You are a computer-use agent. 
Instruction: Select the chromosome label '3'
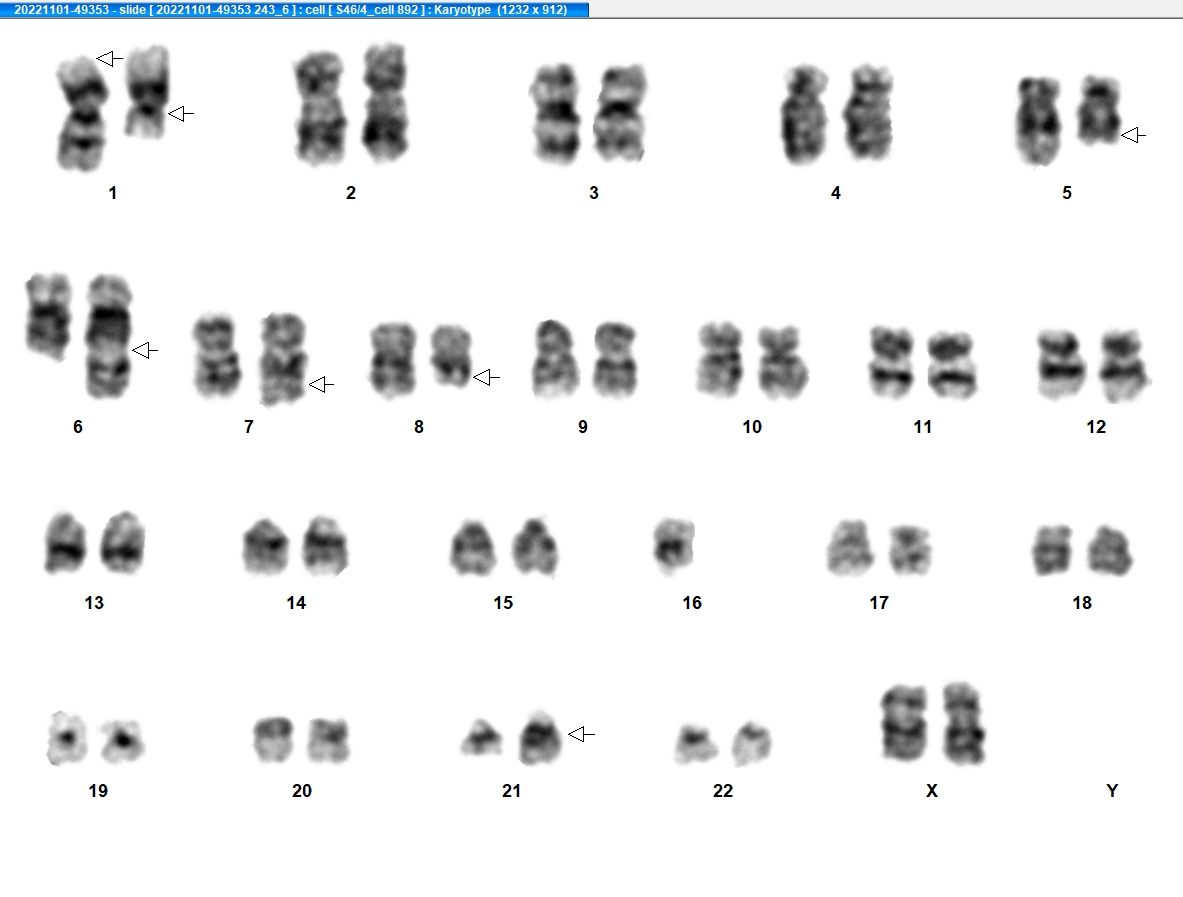coord(594,193)
